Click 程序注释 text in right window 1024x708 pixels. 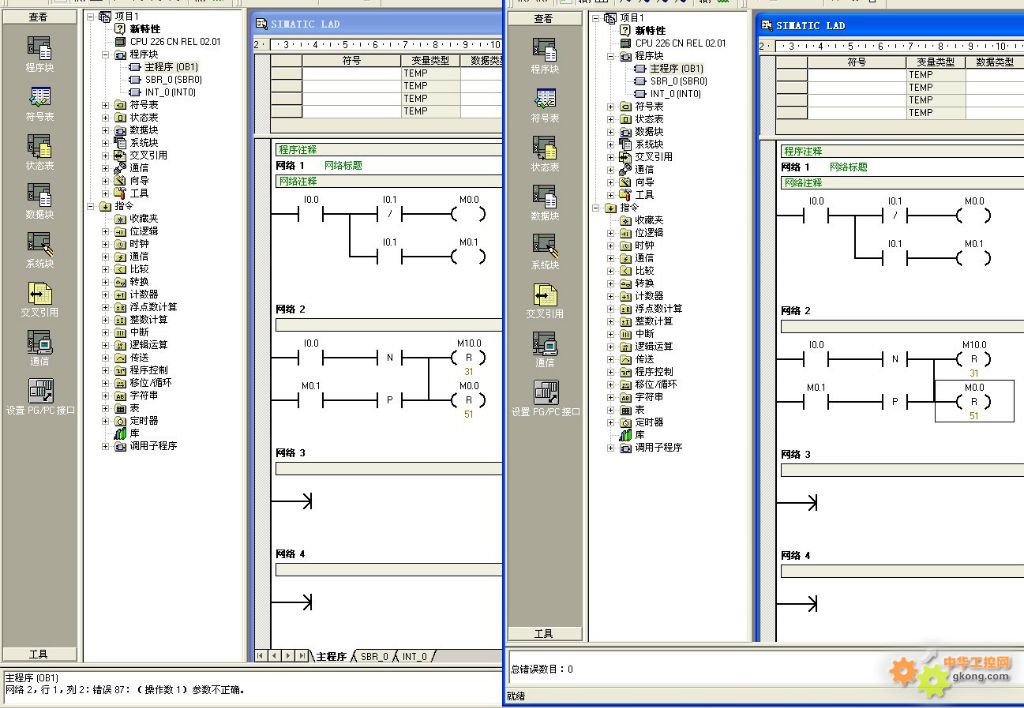[803, 151]
